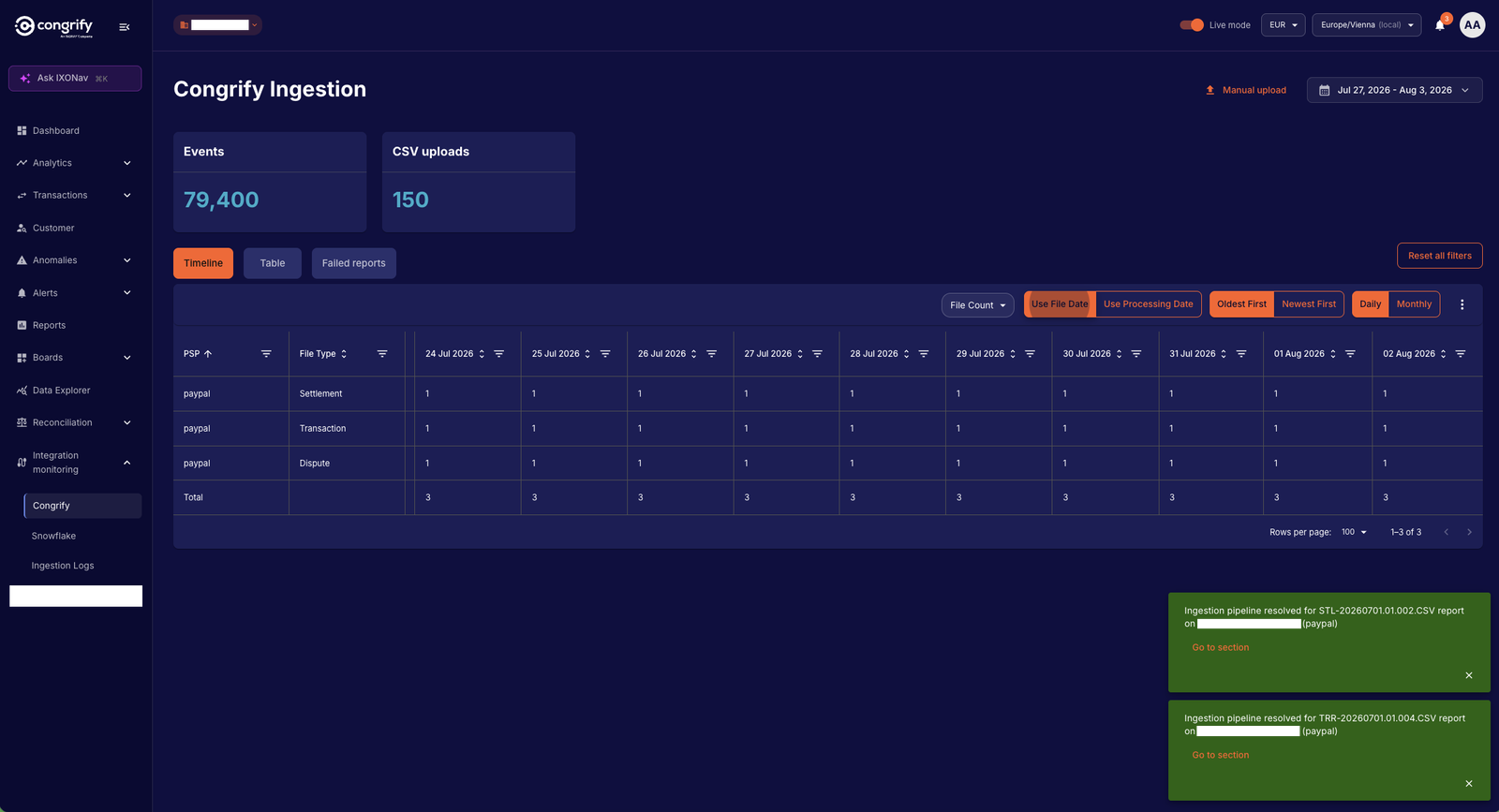
Task: Open filter for 26 Jul 2026 column
Action: (712, 354)
